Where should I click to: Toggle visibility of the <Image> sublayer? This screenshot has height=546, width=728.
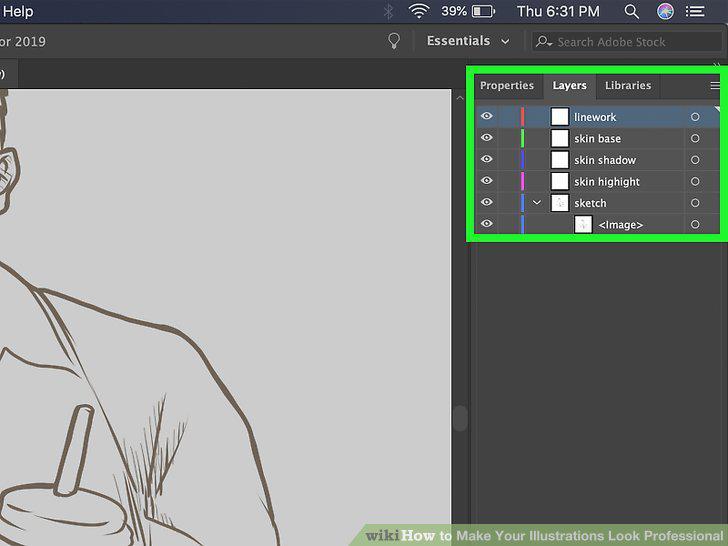[x=487, y=224]
